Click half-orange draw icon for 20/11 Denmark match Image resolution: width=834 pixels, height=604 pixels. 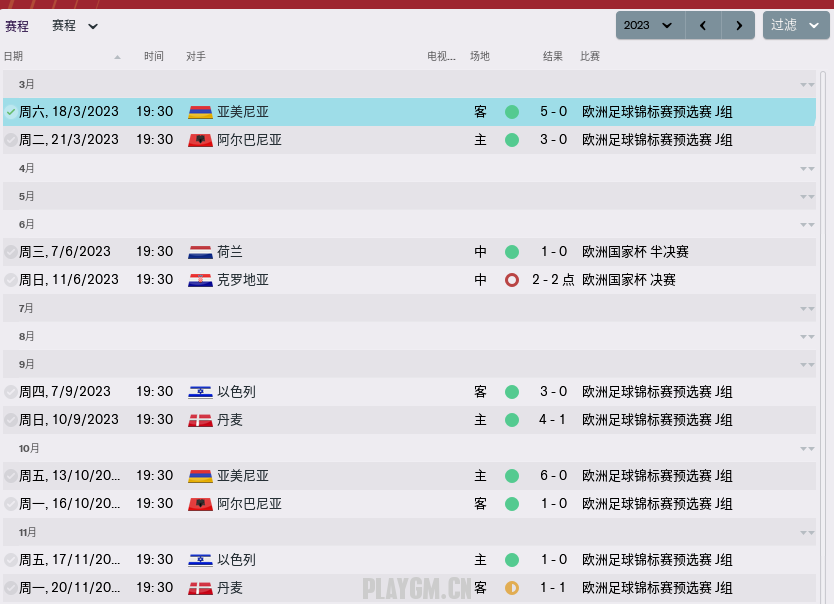(x=512, y=588)
